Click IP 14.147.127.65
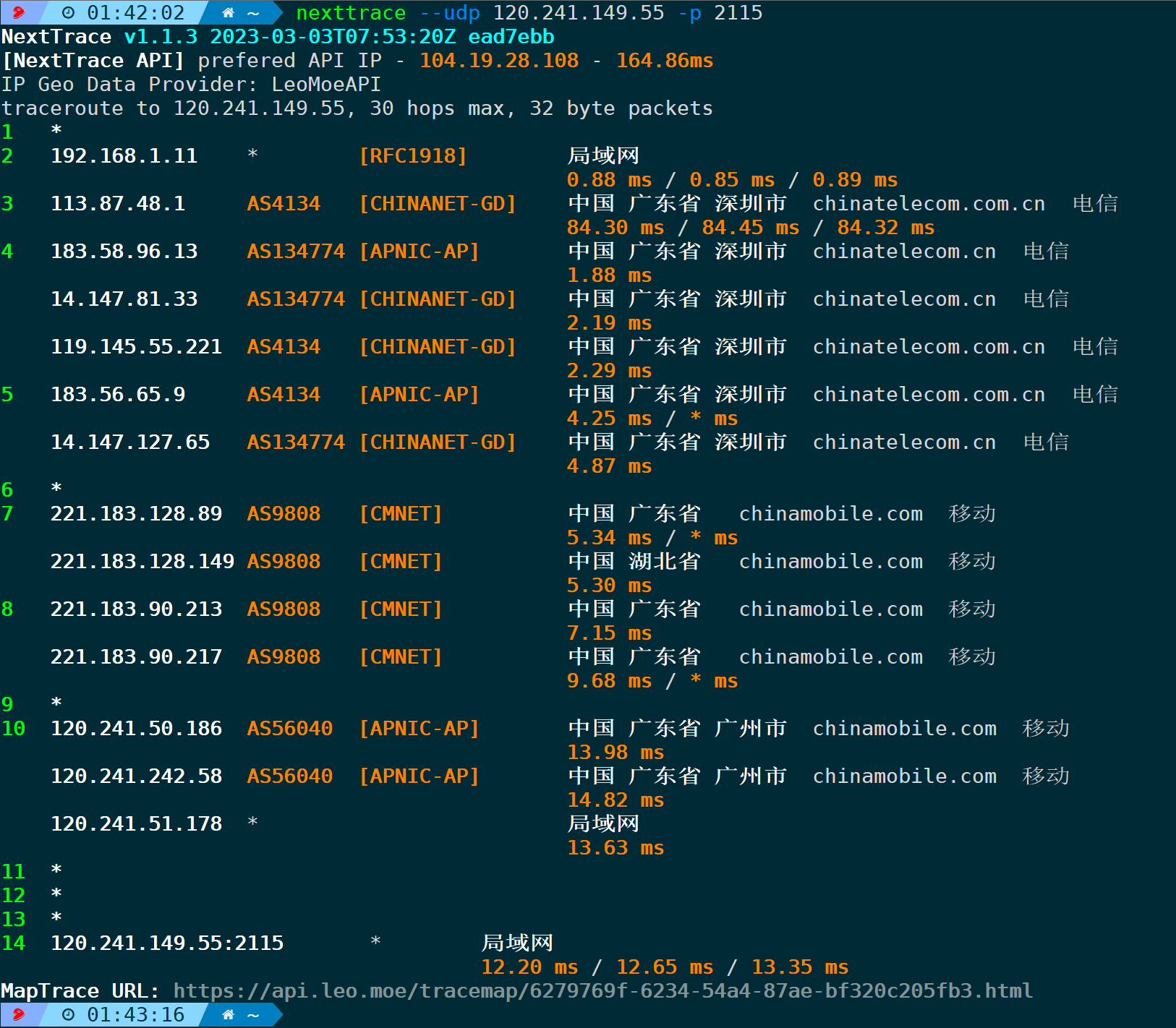1176x1028 pixels. (x=130, y=442)
